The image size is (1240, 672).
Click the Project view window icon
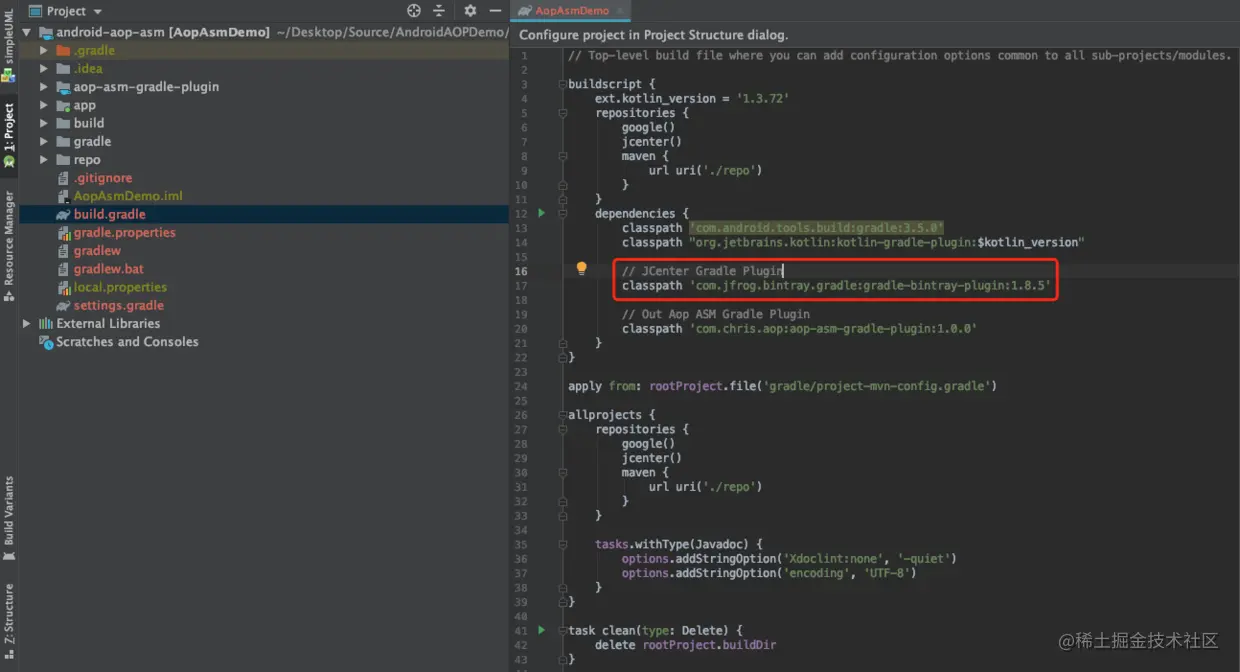(35, 11)
